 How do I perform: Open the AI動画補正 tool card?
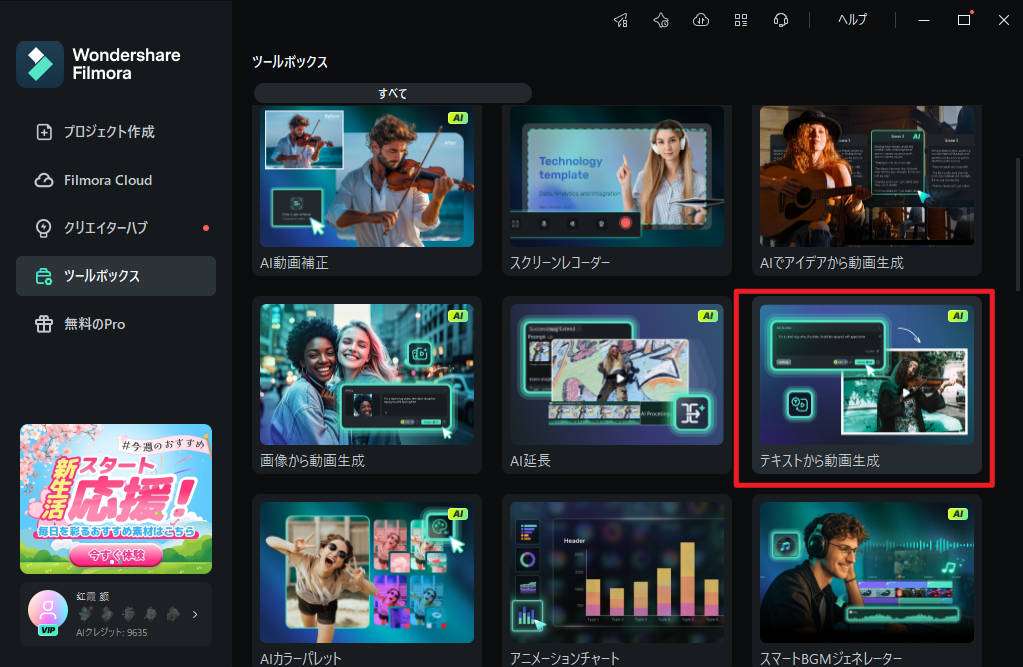(366, 190)
